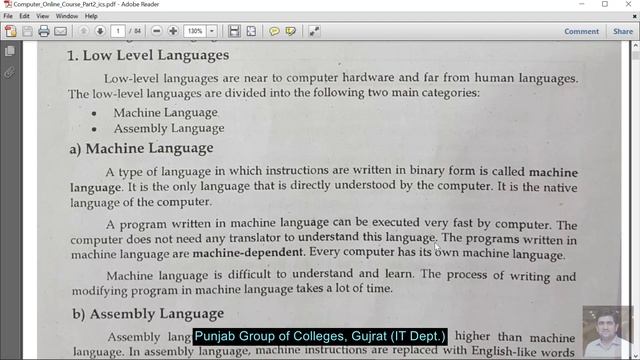The width and height of the screenshot is (640, 360).
Task: Click the 'a) Machine Language' heading
Action: coord(141,148)
